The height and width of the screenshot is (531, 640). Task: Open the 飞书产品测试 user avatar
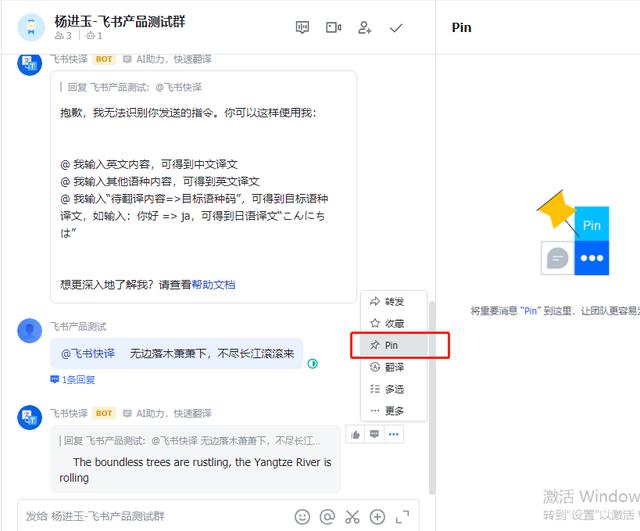[x=30, y=331]
